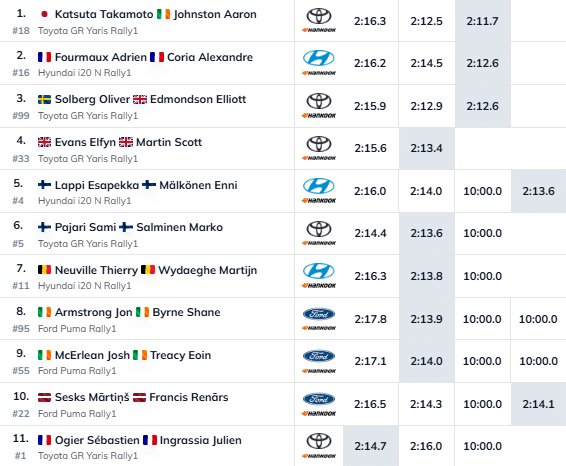Screen dimensions: 566x466
Task: Click the Hyundai logo in Fourmaux's row
Action: (x=319, y=58)
